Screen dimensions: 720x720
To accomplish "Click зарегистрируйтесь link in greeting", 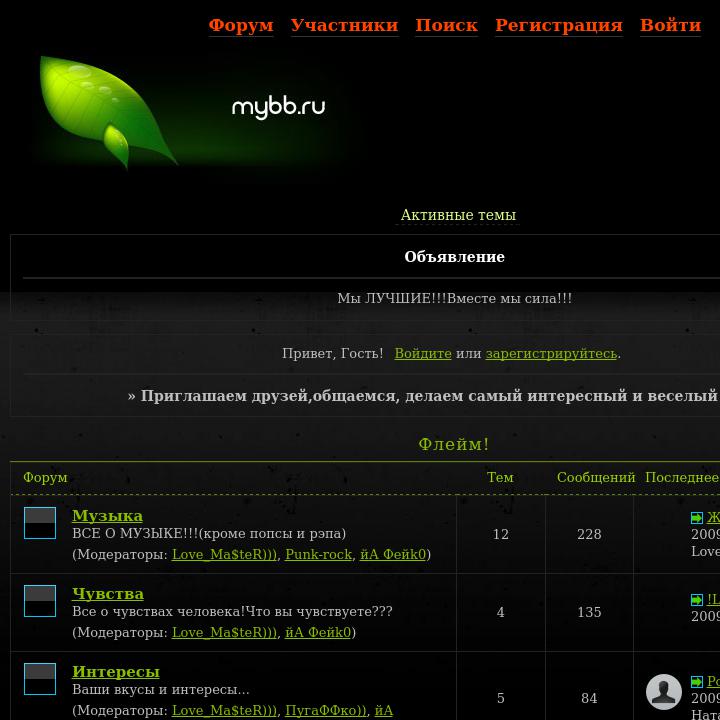I will click(551, 354).
